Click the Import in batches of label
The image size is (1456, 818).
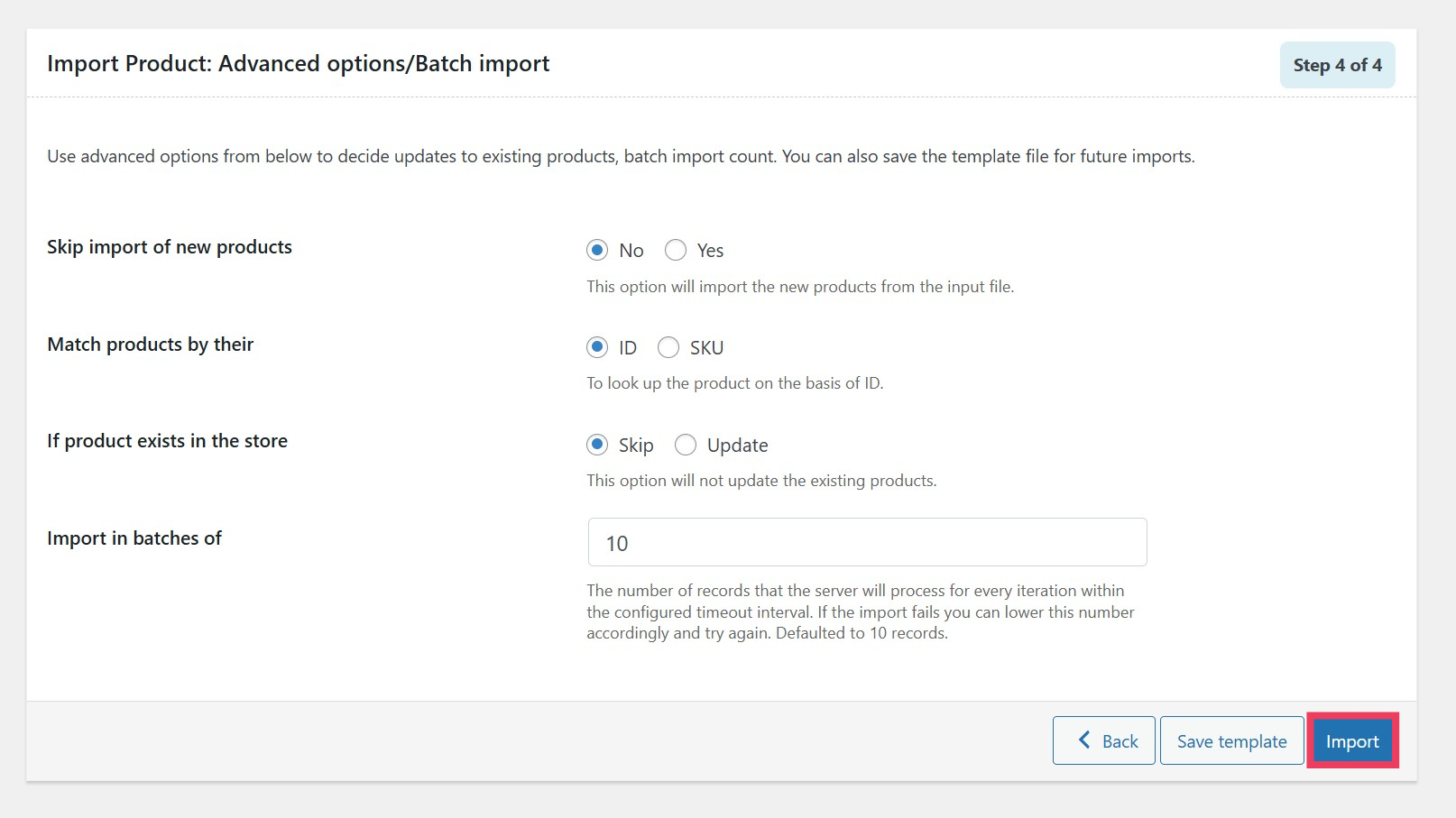point(134,538)
